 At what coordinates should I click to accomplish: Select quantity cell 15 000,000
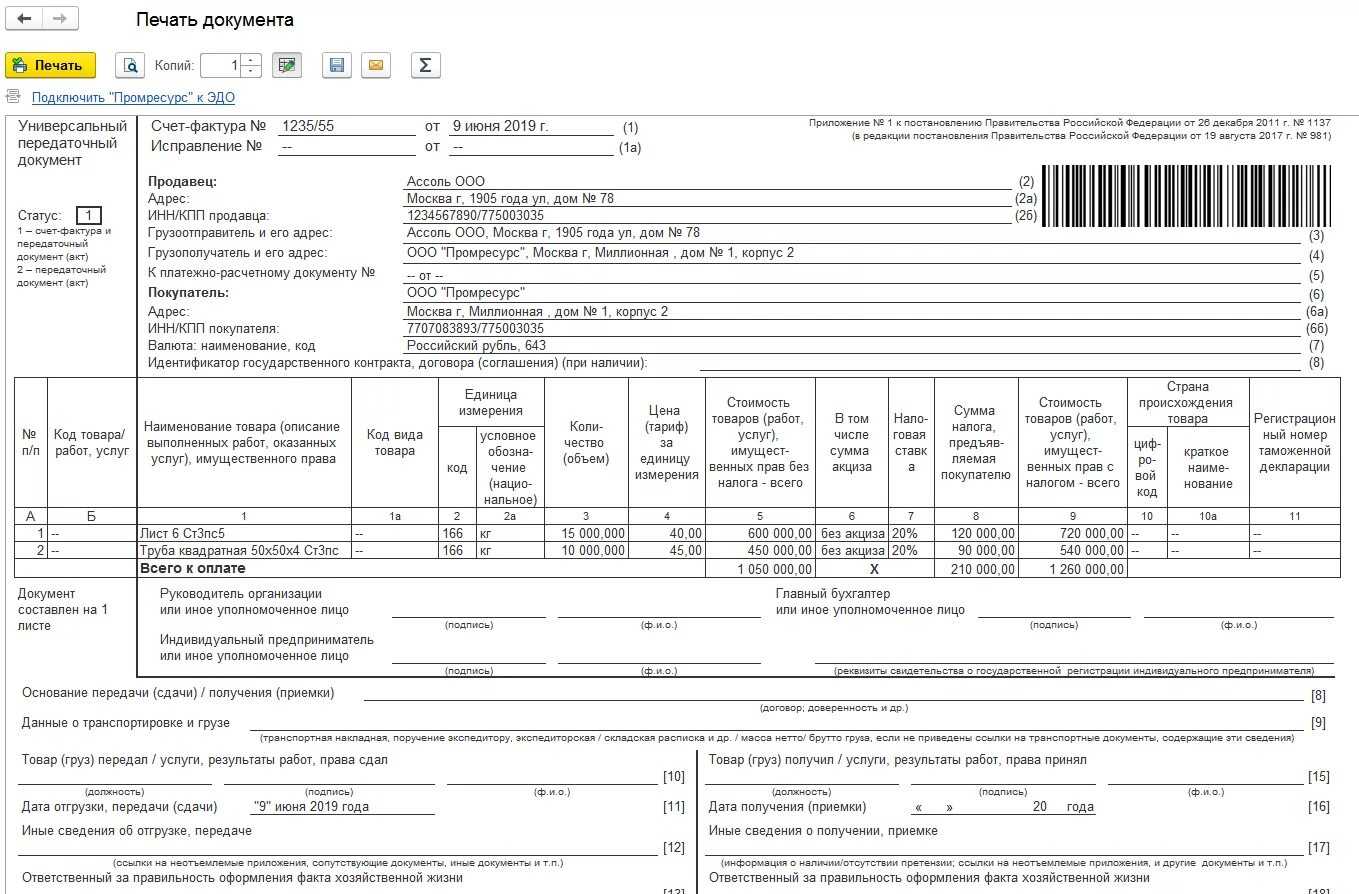586,534
